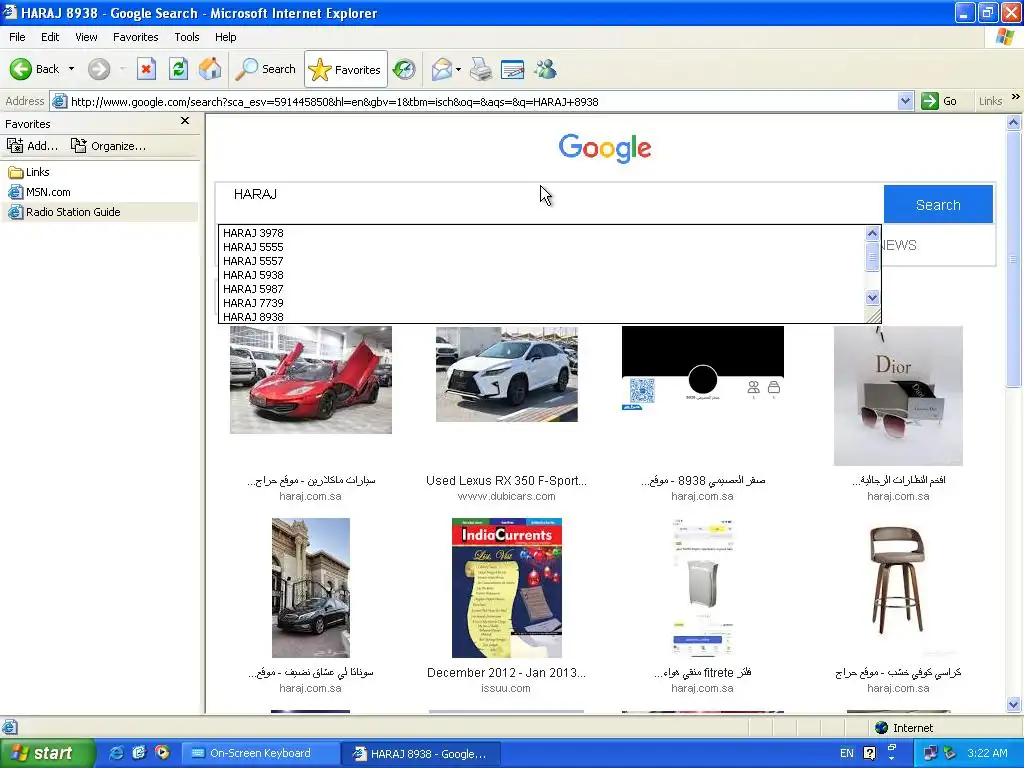Viewport: 1024px width, 768px height.
Task: Click the page scrollbar up arrow
Action: pyautogui.click(x=1014, y=122)
